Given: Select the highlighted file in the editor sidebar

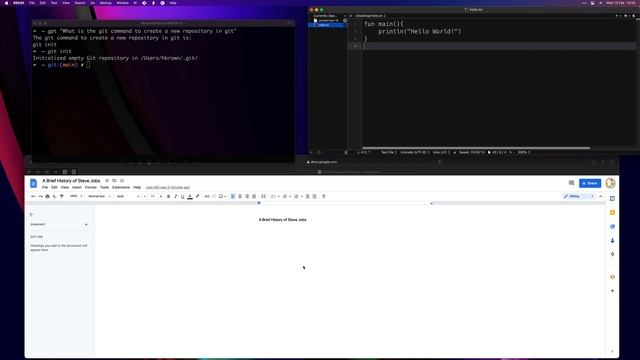Looking at the screenshot, I should point(328,25).
